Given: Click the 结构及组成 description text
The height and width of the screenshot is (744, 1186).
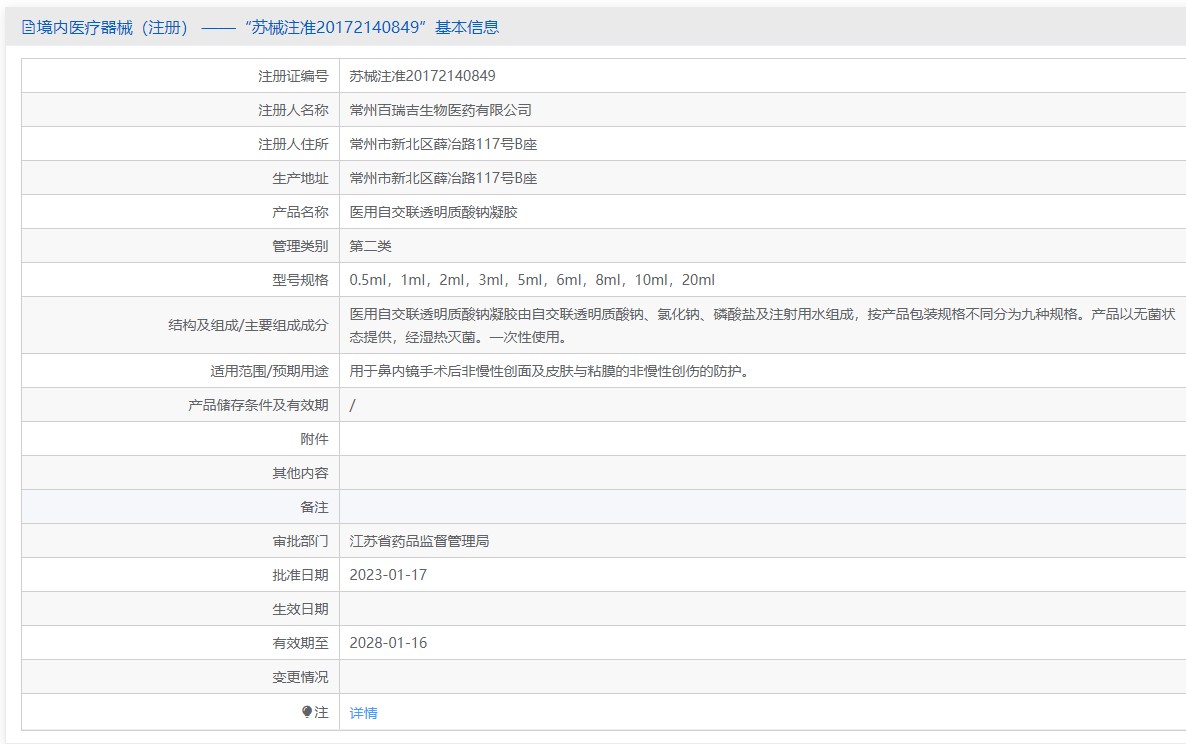Looking at the screenshot, I should (762, 325).
